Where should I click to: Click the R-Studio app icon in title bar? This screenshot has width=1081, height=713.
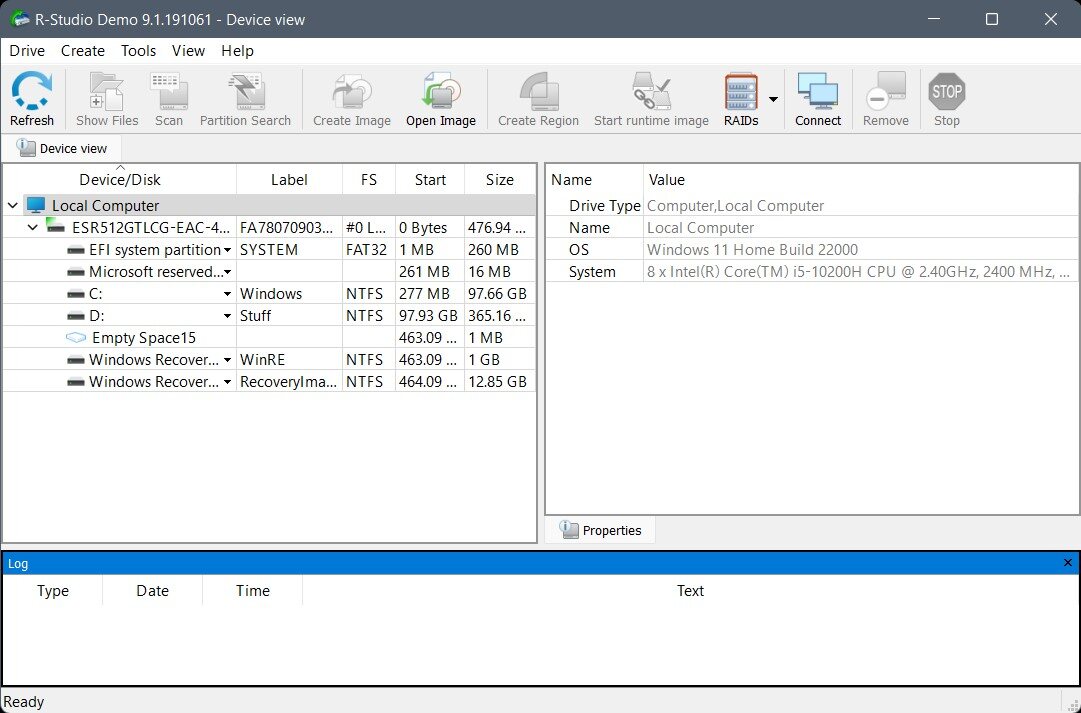pos(19,19)
